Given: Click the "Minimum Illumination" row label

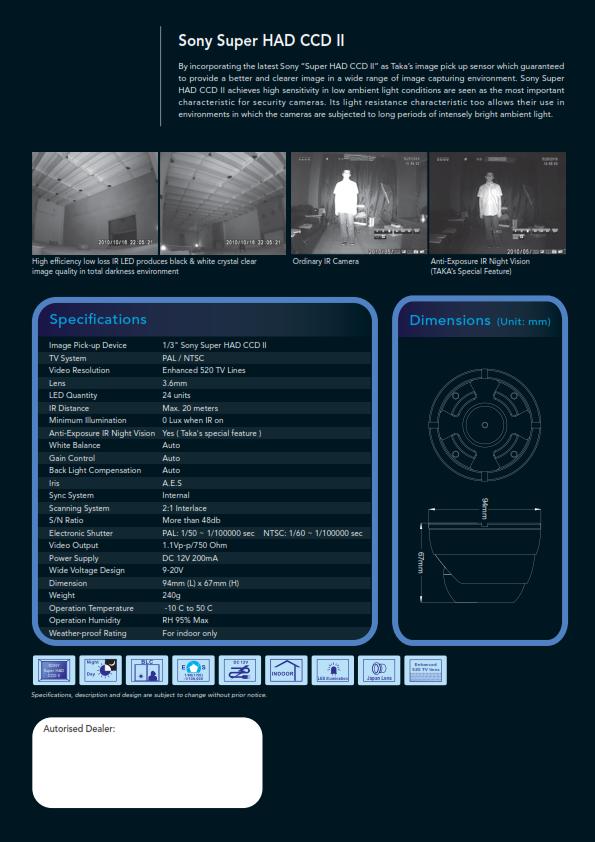Looking at the screenshot, I should coord(88,420).
